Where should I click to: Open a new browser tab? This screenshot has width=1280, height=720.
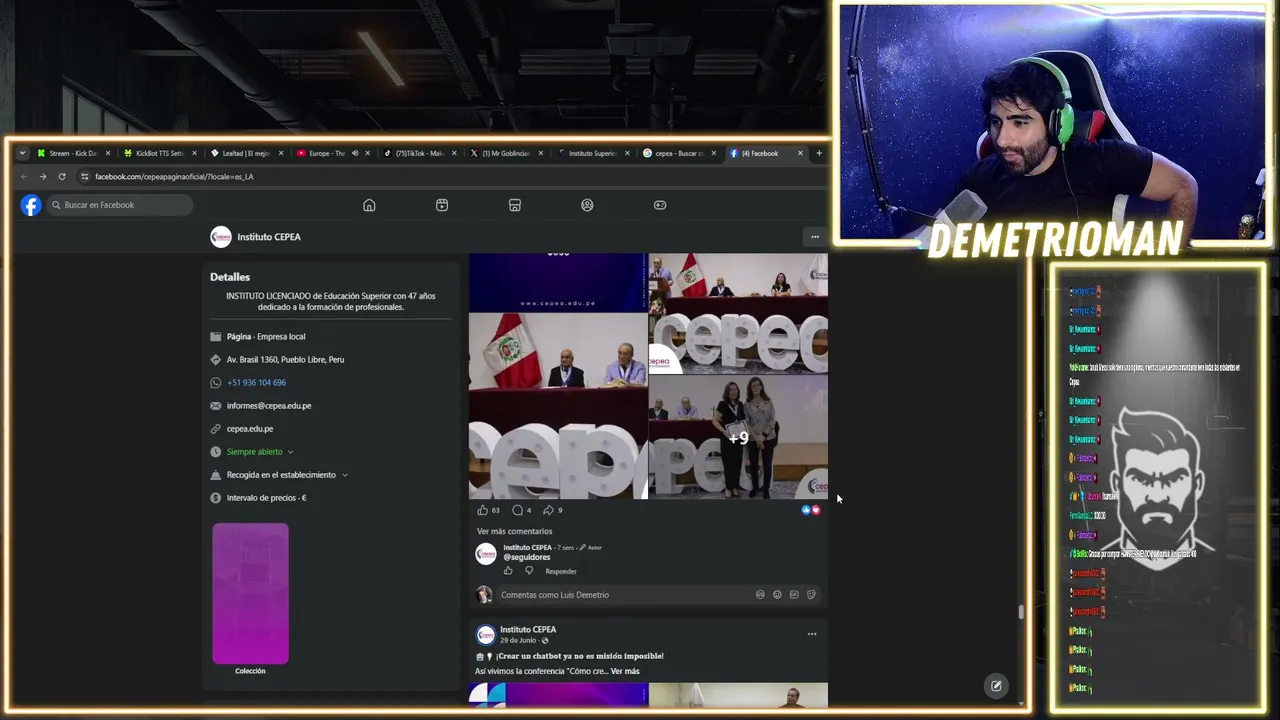819,153
